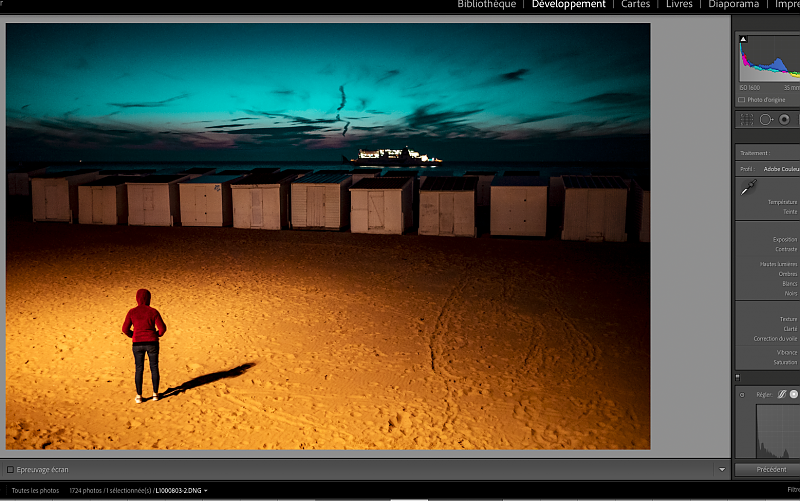Click the tone curve target adjustment icon
The width and height of the screenshot is (800, 501).
point(742,395)
